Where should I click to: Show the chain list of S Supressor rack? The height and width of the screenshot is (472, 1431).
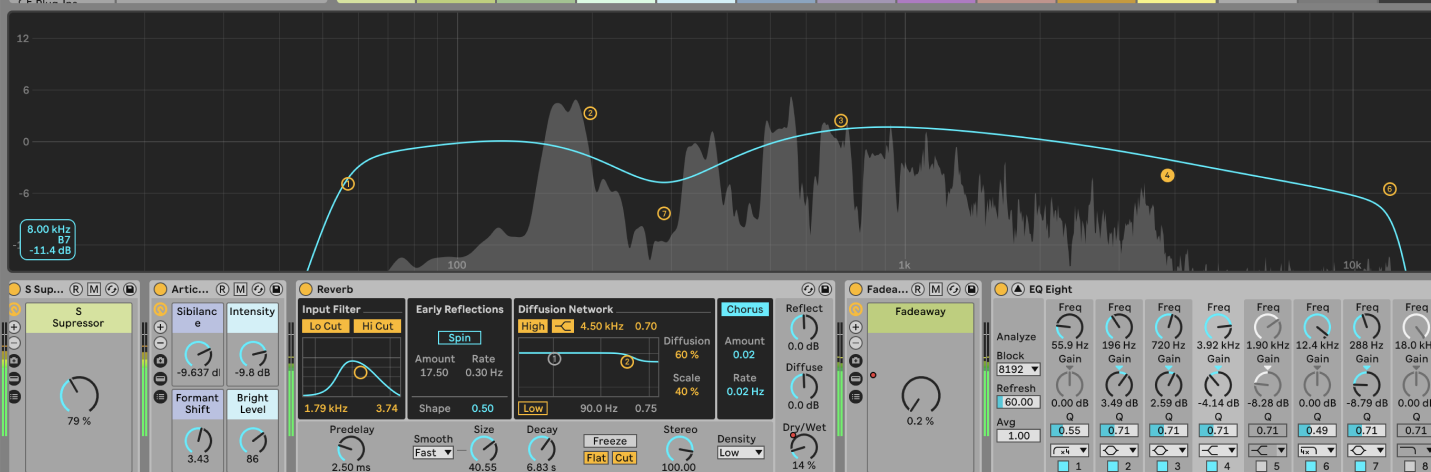tap(14, 397)
